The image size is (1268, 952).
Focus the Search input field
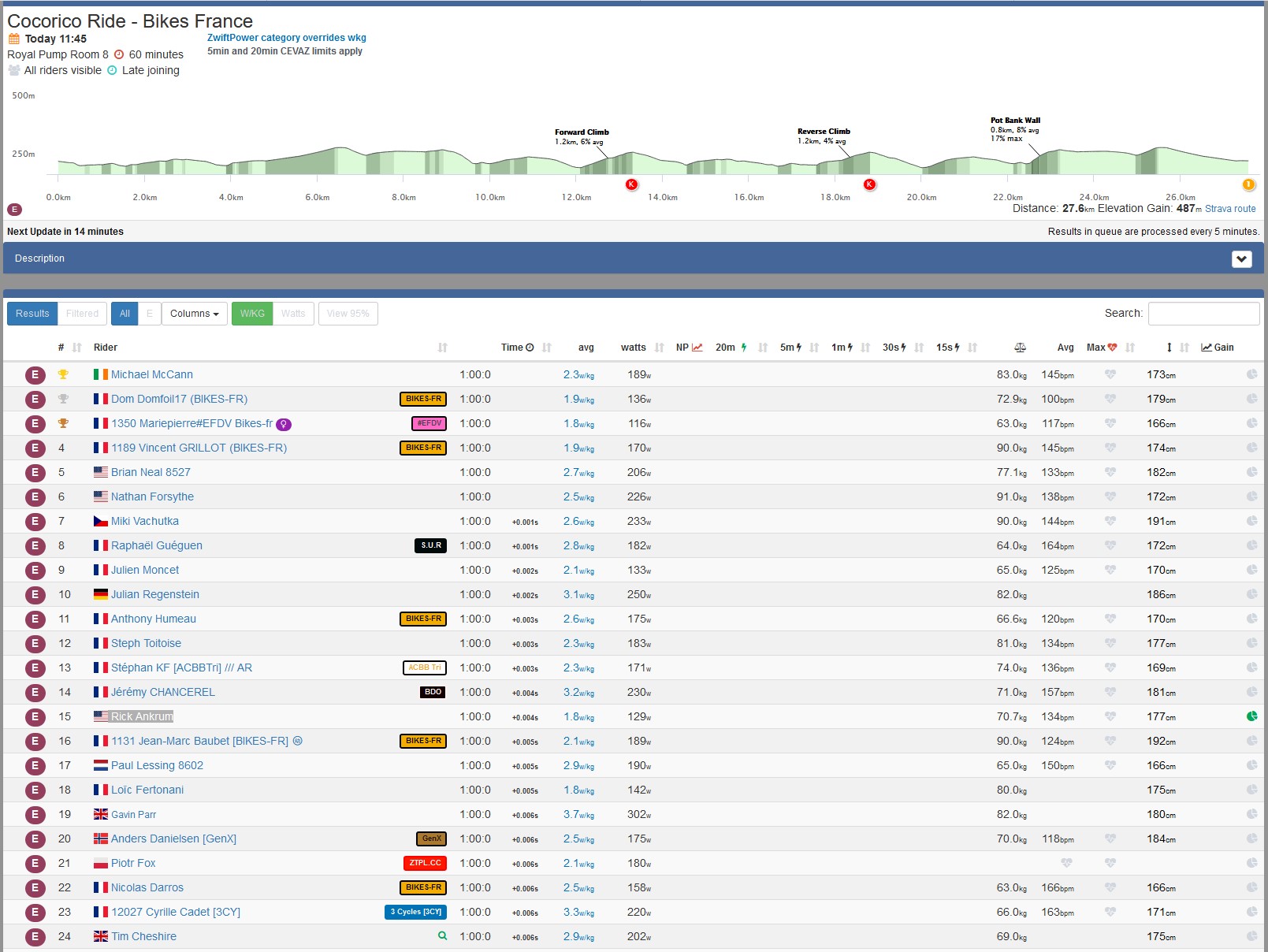point(1203,314)
